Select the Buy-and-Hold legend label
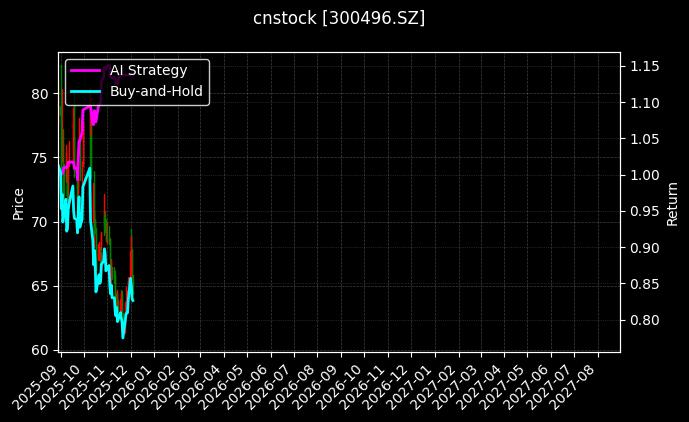This screenshot has width=689, height=422. tap(156, 91)
